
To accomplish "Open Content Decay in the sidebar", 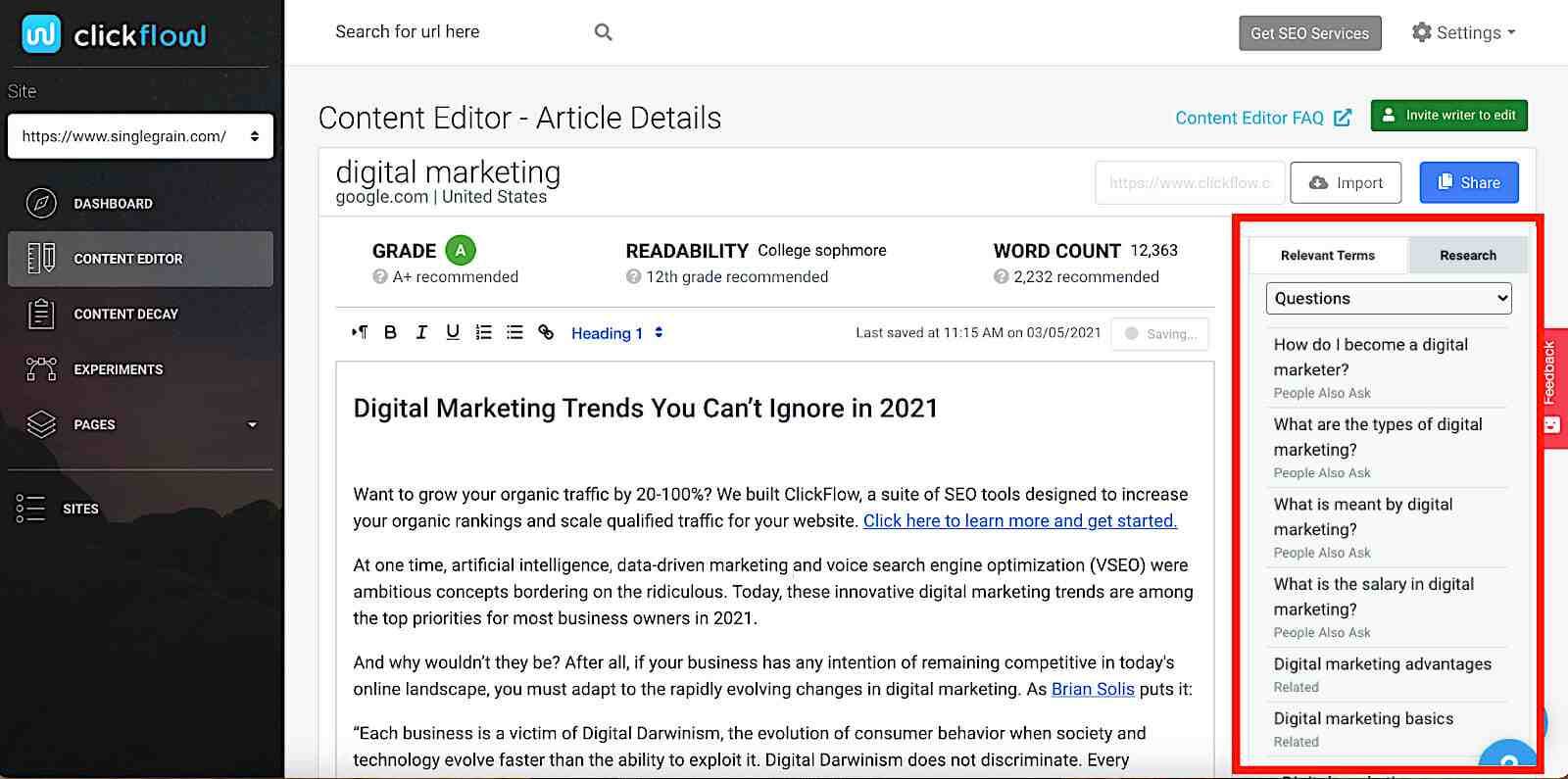I will click(x=125, y=315).
